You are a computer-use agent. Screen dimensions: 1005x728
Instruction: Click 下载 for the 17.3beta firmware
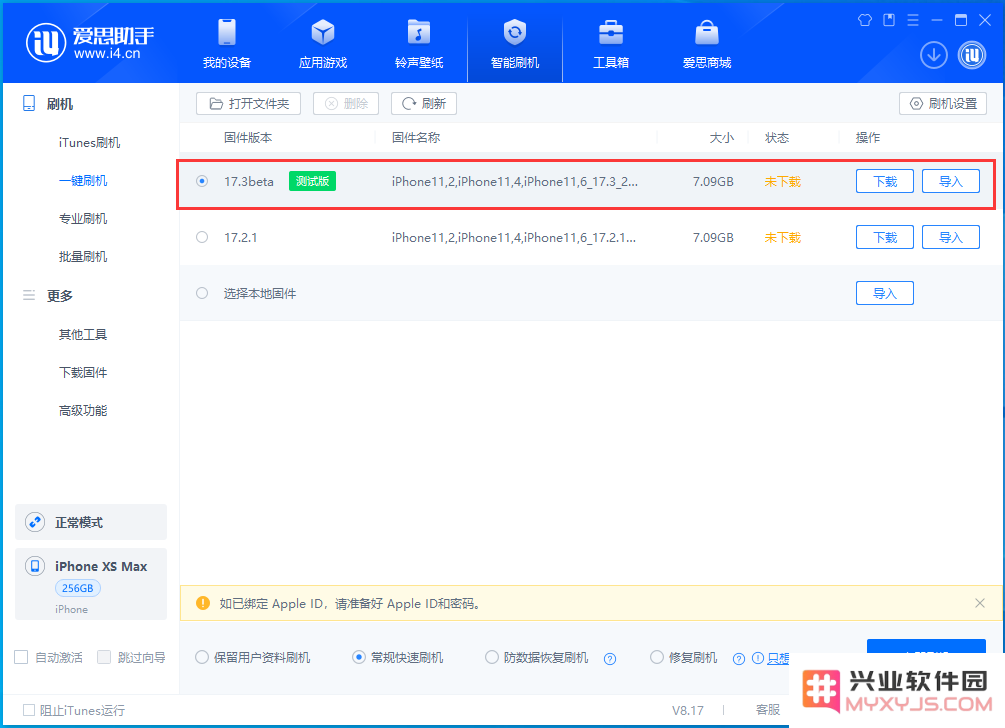pos(885,181)
